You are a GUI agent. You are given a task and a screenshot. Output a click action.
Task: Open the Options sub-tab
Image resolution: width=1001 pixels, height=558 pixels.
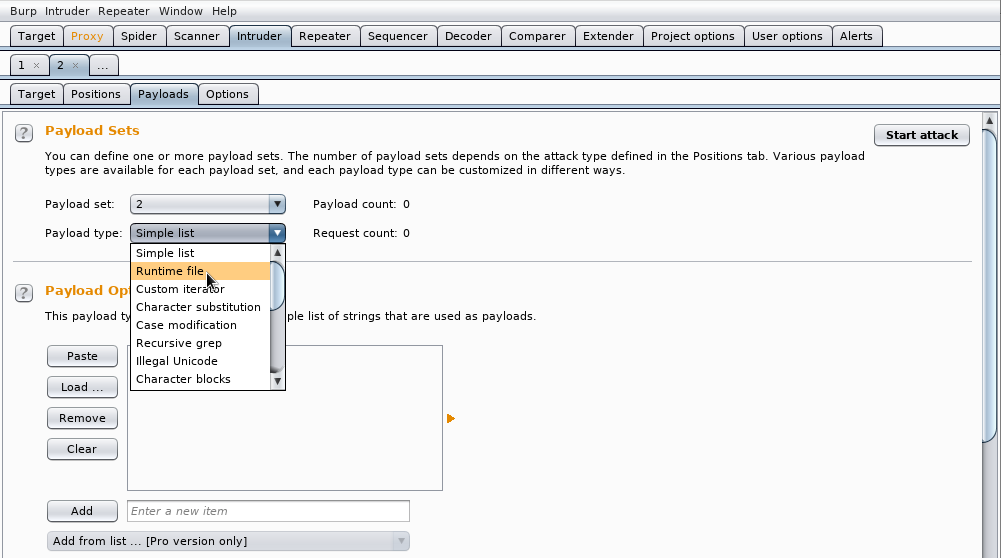[x=227, y=94]
